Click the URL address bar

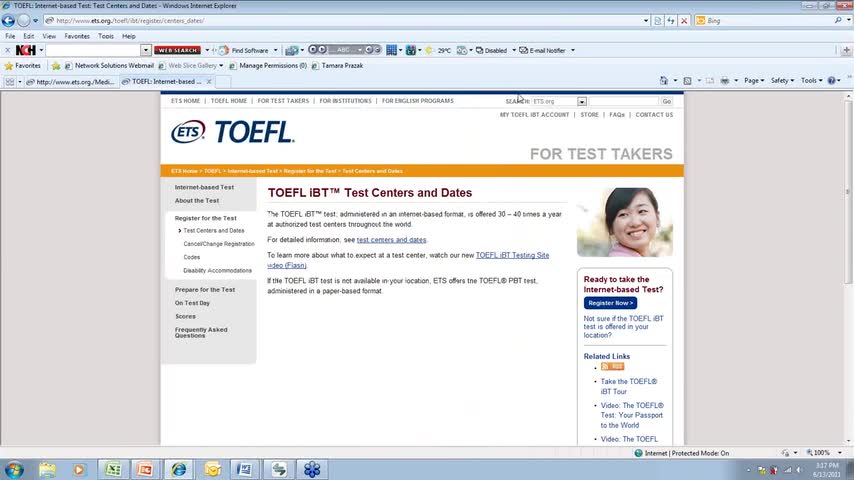[343, 21]
